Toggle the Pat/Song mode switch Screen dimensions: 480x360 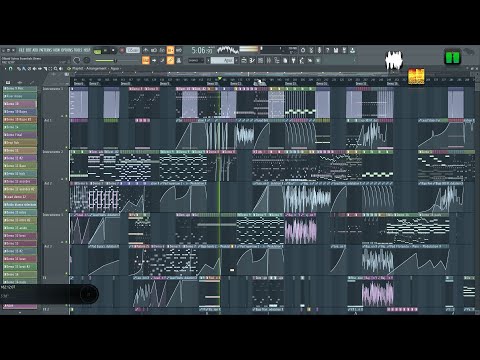click(x=97, y=51)
